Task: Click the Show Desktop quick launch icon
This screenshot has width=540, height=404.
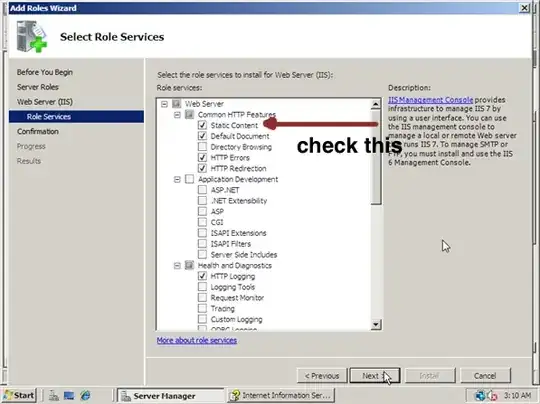Action: (69, 395)
